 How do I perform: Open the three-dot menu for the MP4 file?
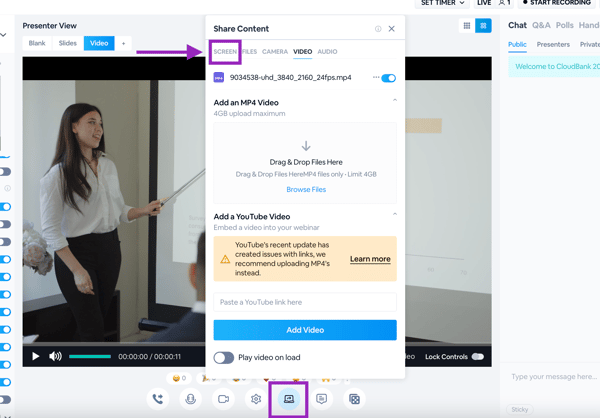point(376,77)
